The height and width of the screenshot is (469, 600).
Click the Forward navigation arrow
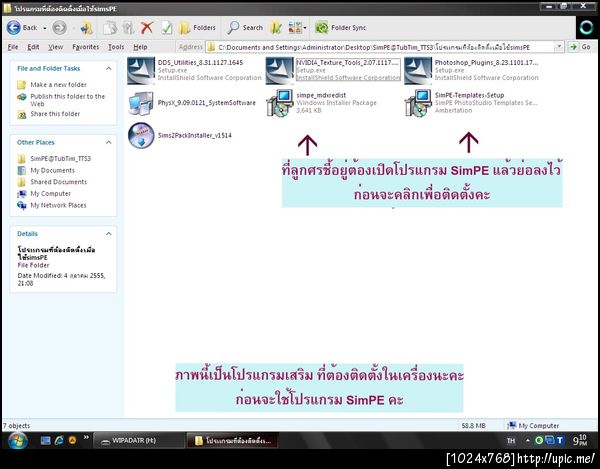tap(59, 28)
